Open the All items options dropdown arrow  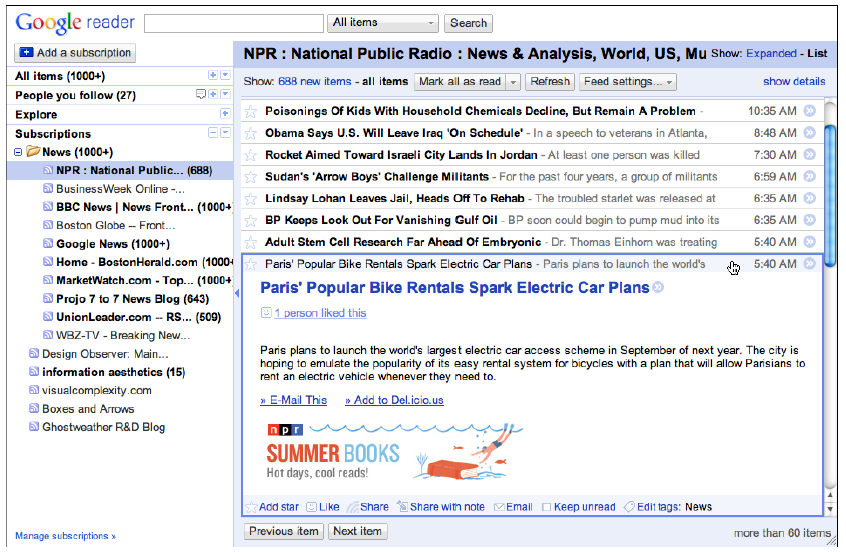(x=226, y=76)
